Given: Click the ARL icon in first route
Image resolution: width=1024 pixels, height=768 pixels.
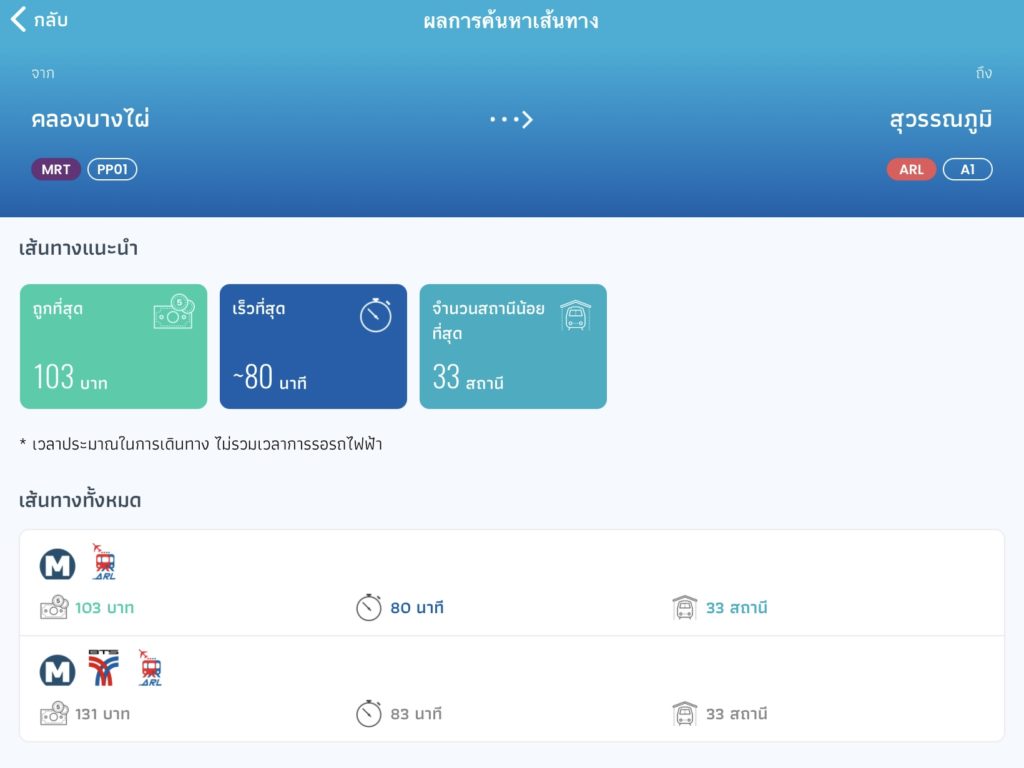Looking at the screenshot, I should click(103, 562).
